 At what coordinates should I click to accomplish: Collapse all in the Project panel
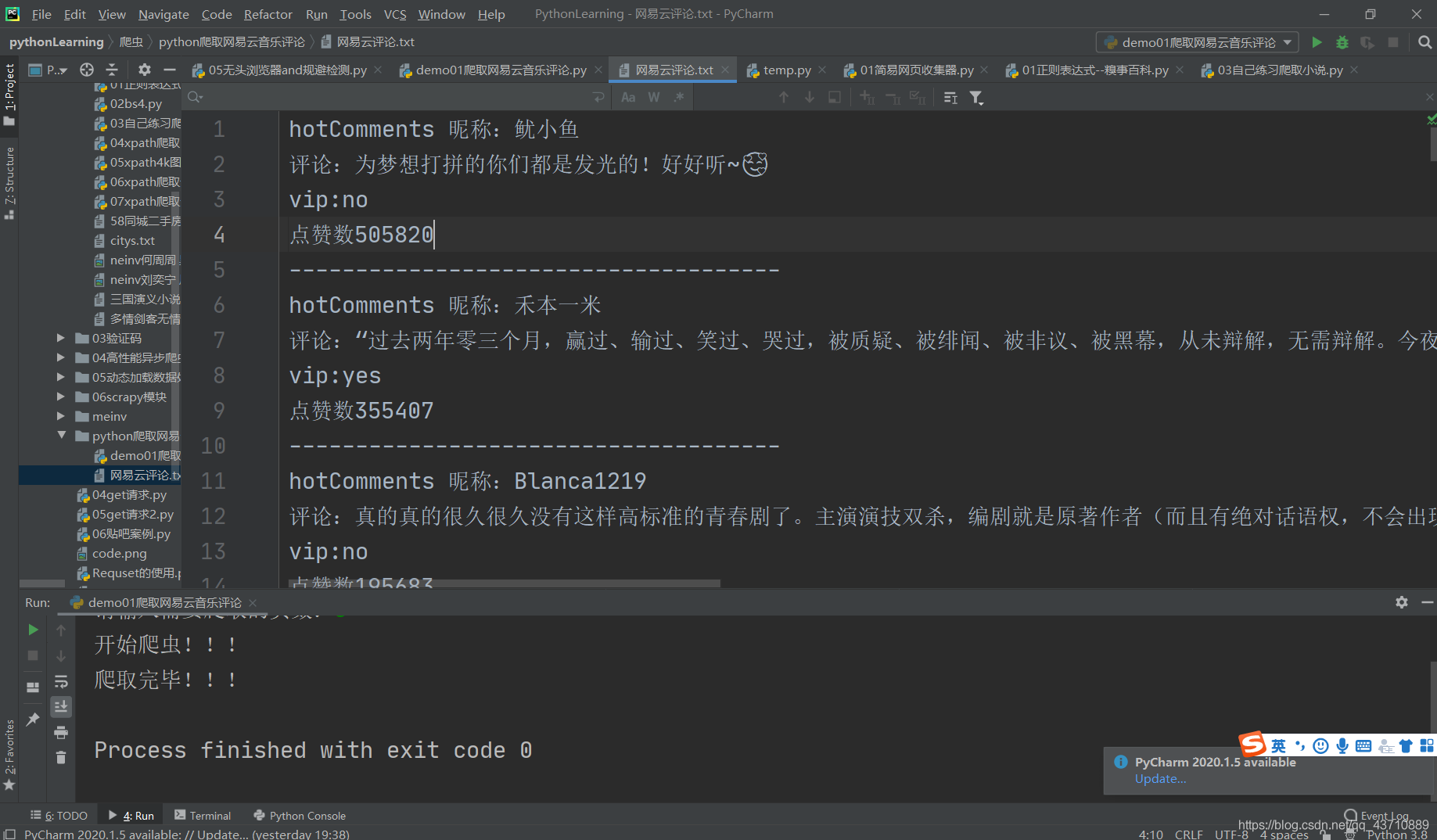(112, 70)
